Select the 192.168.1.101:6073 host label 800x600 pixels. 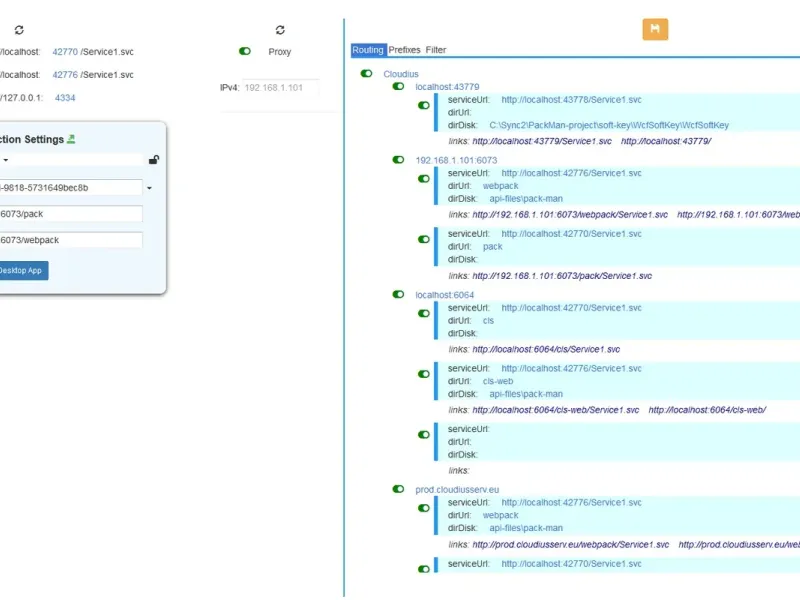click(x=456, y=160)
